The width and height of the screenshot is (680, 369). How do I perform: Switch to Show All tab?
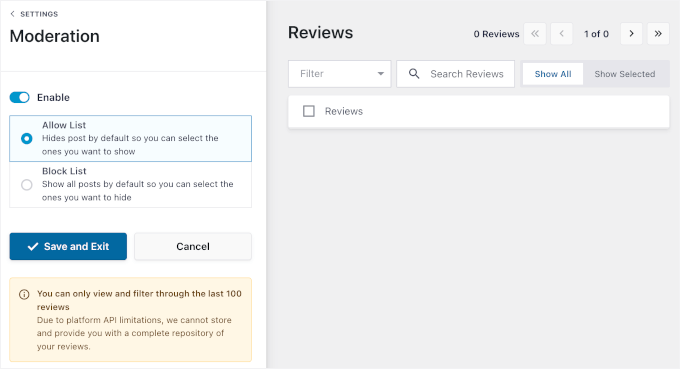(x=553, y=74)
